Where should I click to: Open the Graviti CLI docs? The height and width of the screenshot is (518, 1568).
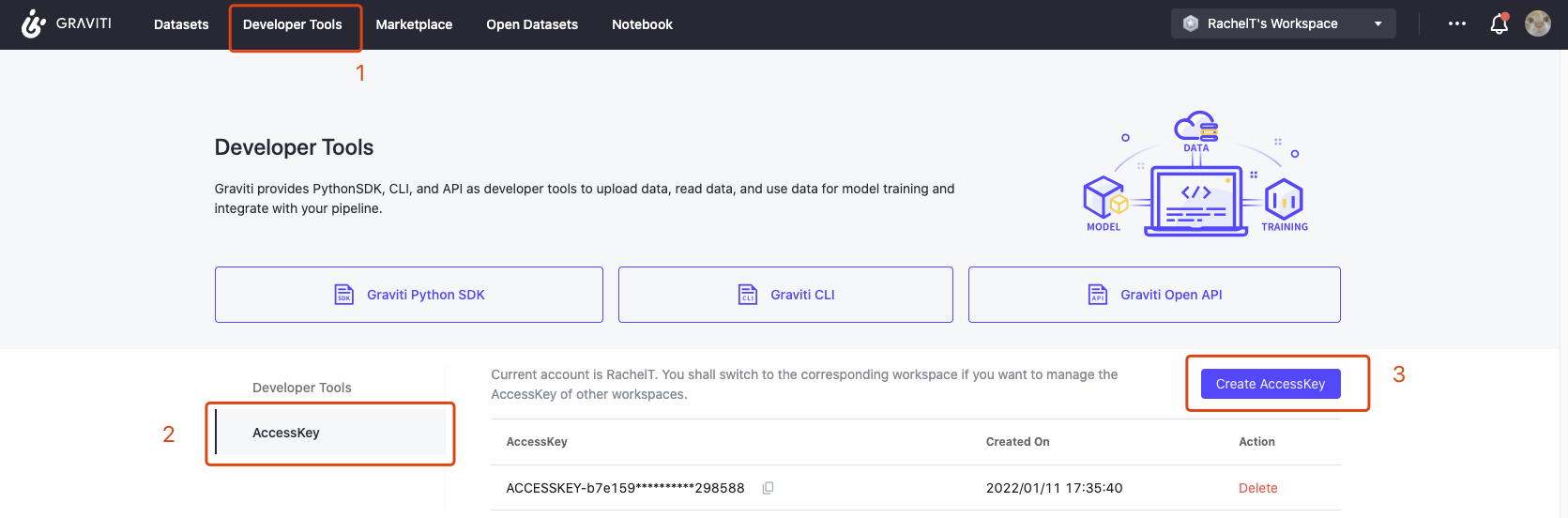pyautogui.click(x=785, y=295)
